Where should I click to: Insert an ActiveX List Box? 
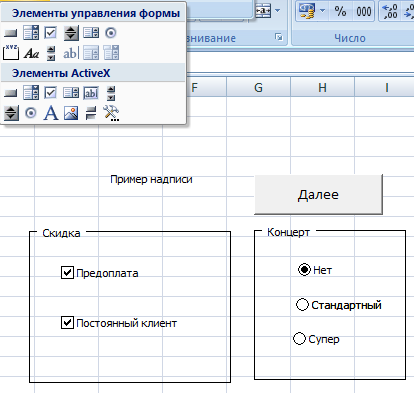71,93
